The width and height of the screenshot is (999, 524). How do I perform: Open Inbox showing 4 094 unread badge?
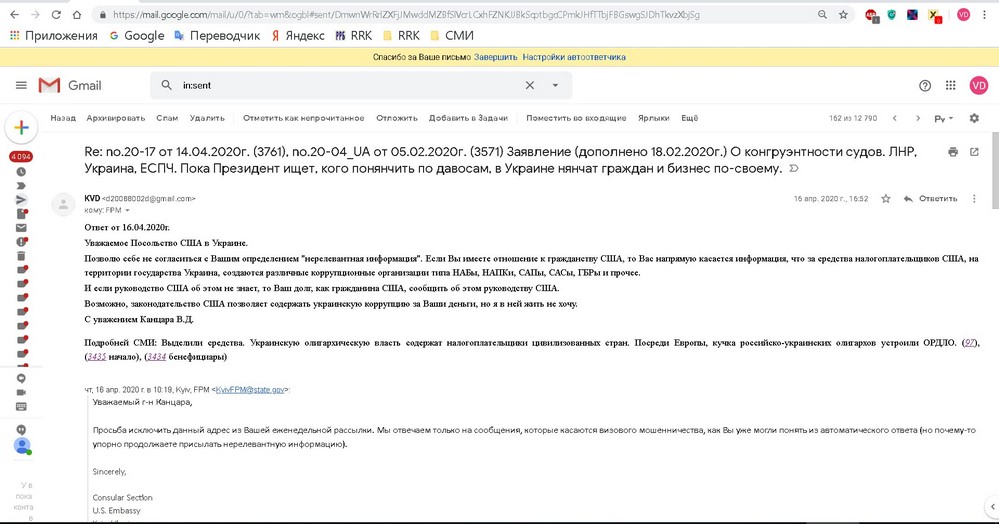21,156
